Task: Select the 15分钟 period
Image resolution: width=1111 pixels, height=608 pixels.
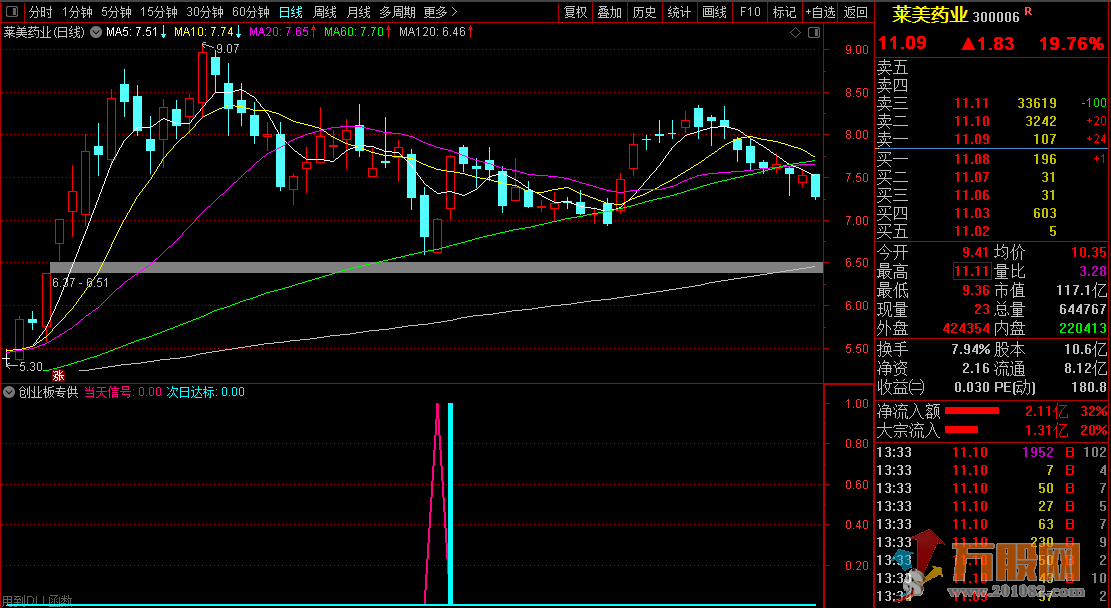Action: (x=159, y=12)
